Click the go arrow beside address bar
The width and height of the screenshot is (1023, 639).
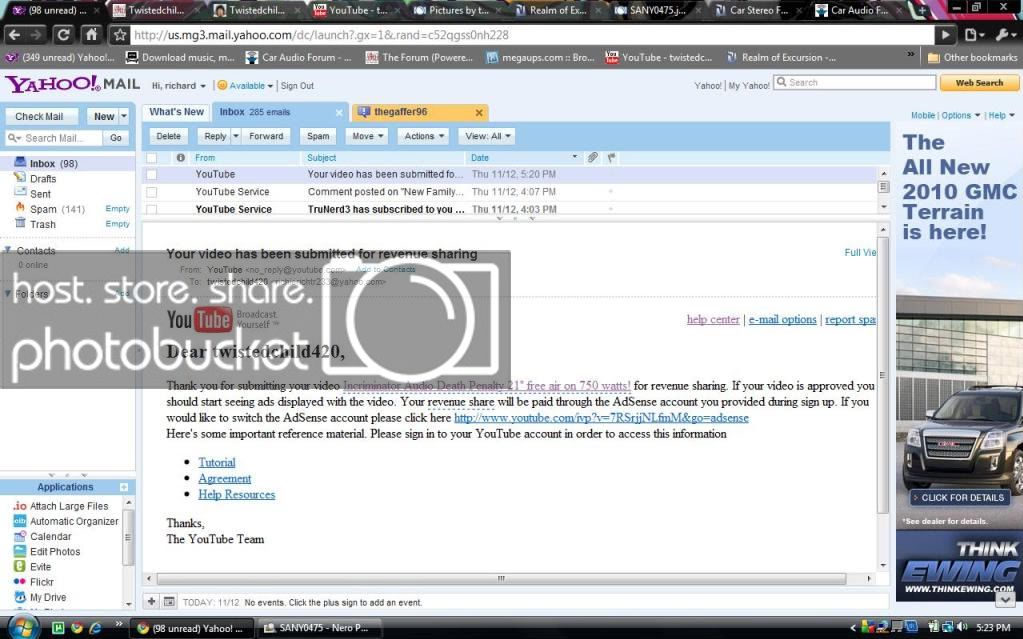click(945, 35)
